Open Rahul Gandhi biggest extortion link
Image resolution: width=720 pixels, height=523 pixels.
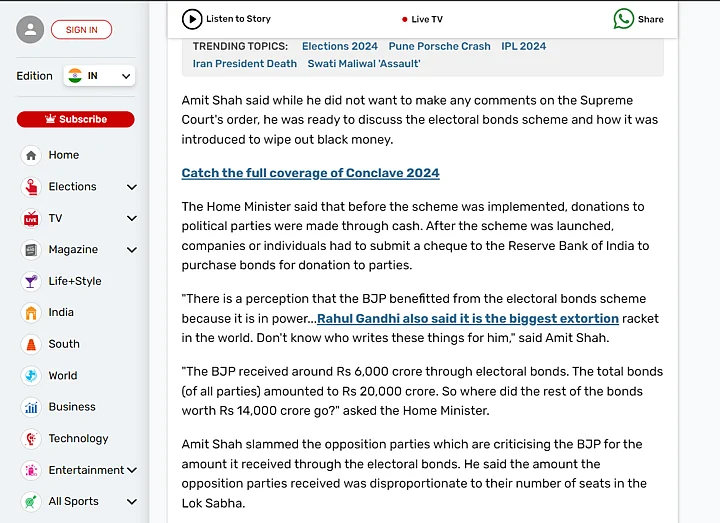click(467, 319)
